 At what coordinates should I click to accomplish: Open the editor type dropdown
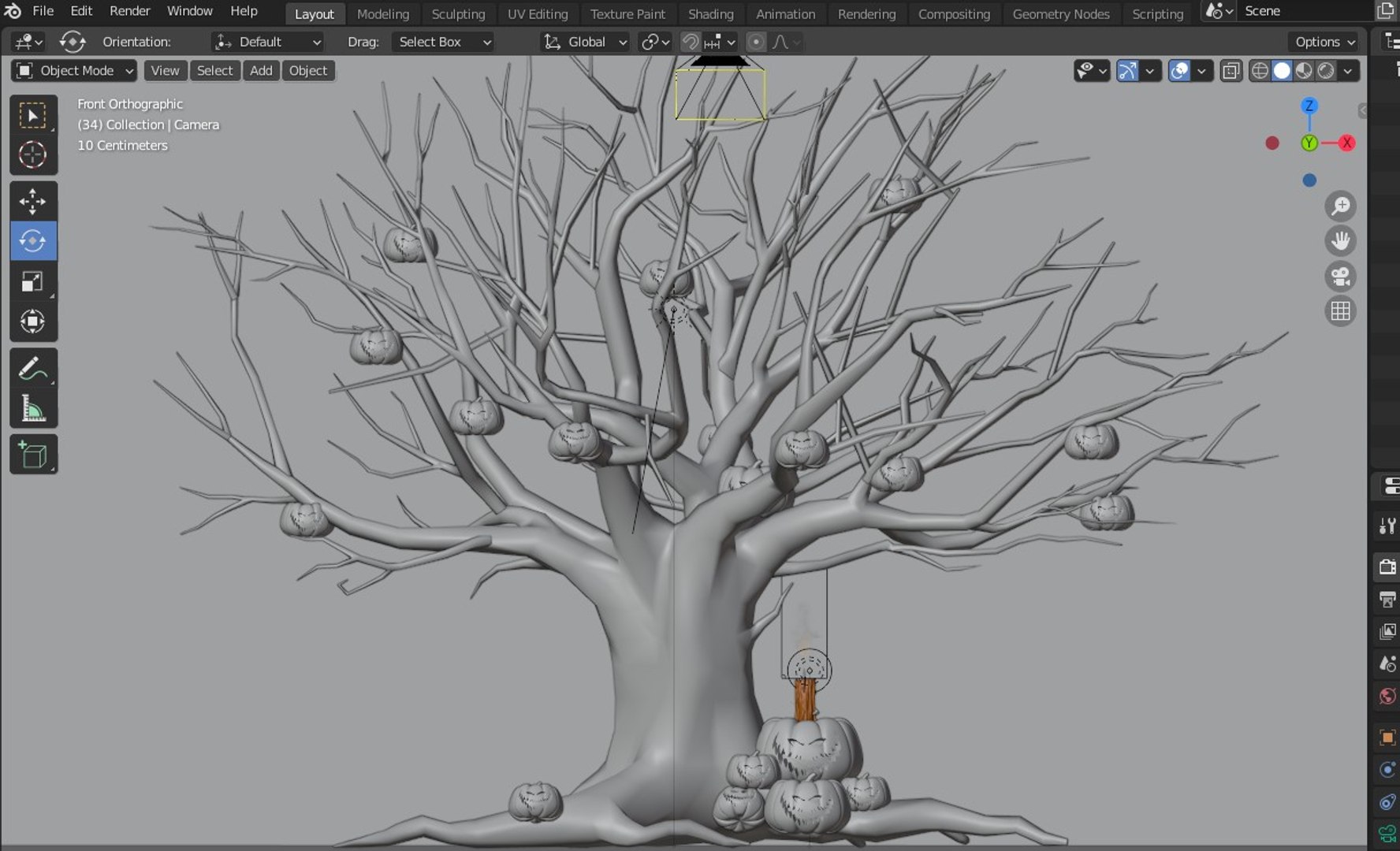[29, 42]
